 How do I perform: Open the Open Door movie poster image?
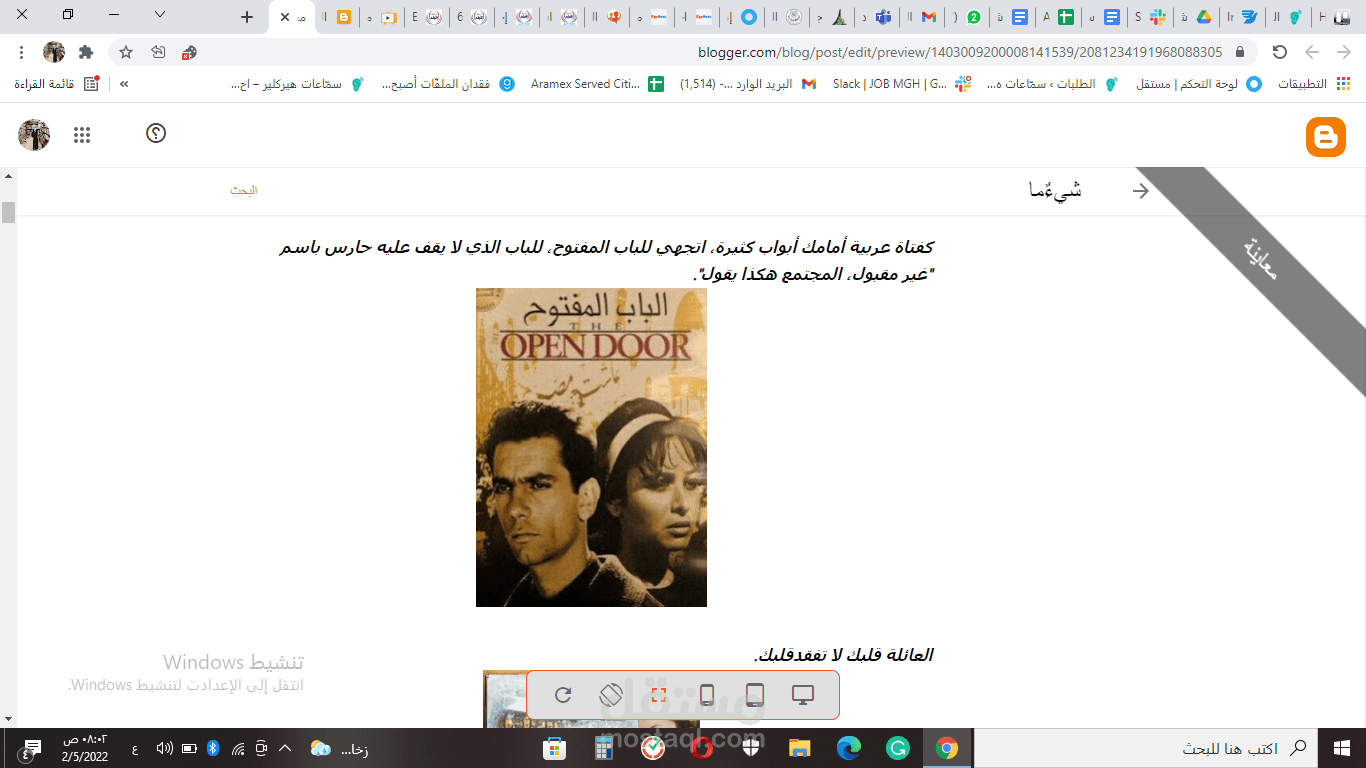(591, 447)
